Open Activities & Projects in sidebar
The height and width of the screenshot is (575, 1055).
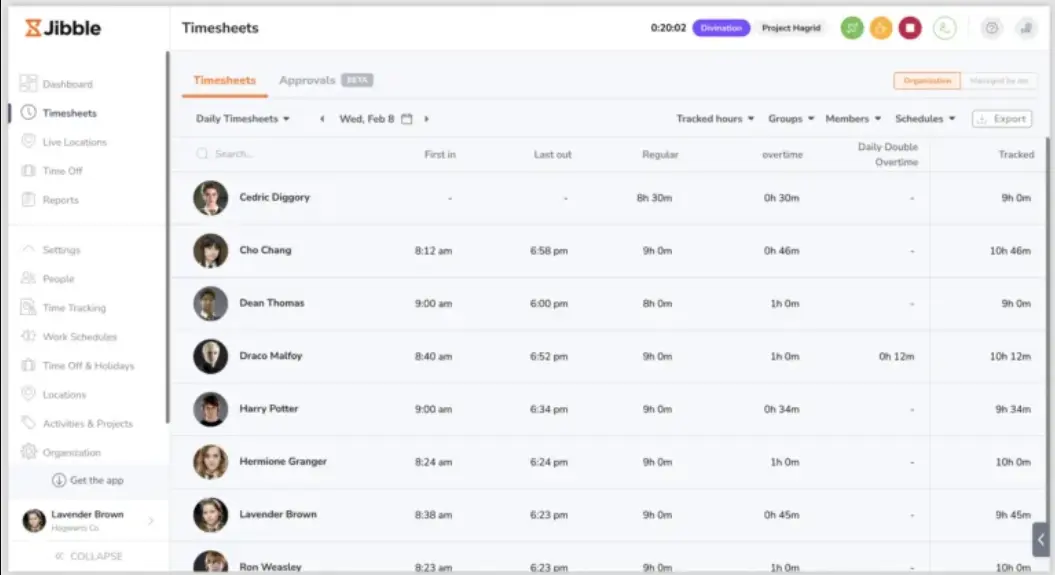(x=87, y=424)
